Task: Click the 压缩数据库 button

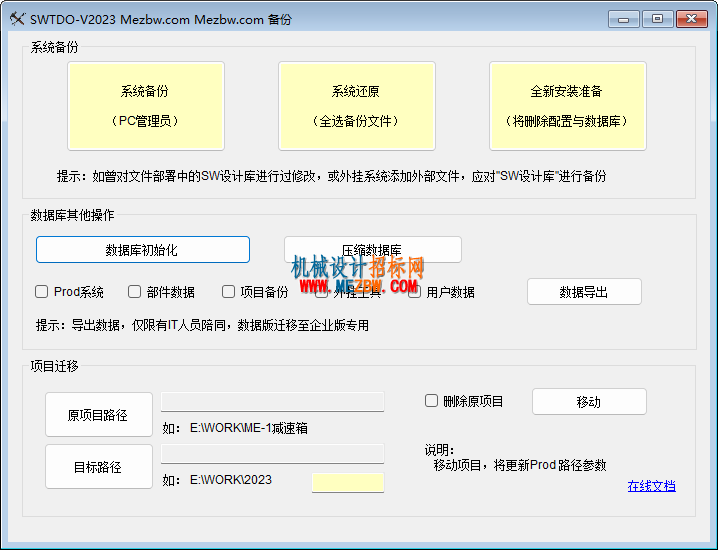Action: pos(373,250)
